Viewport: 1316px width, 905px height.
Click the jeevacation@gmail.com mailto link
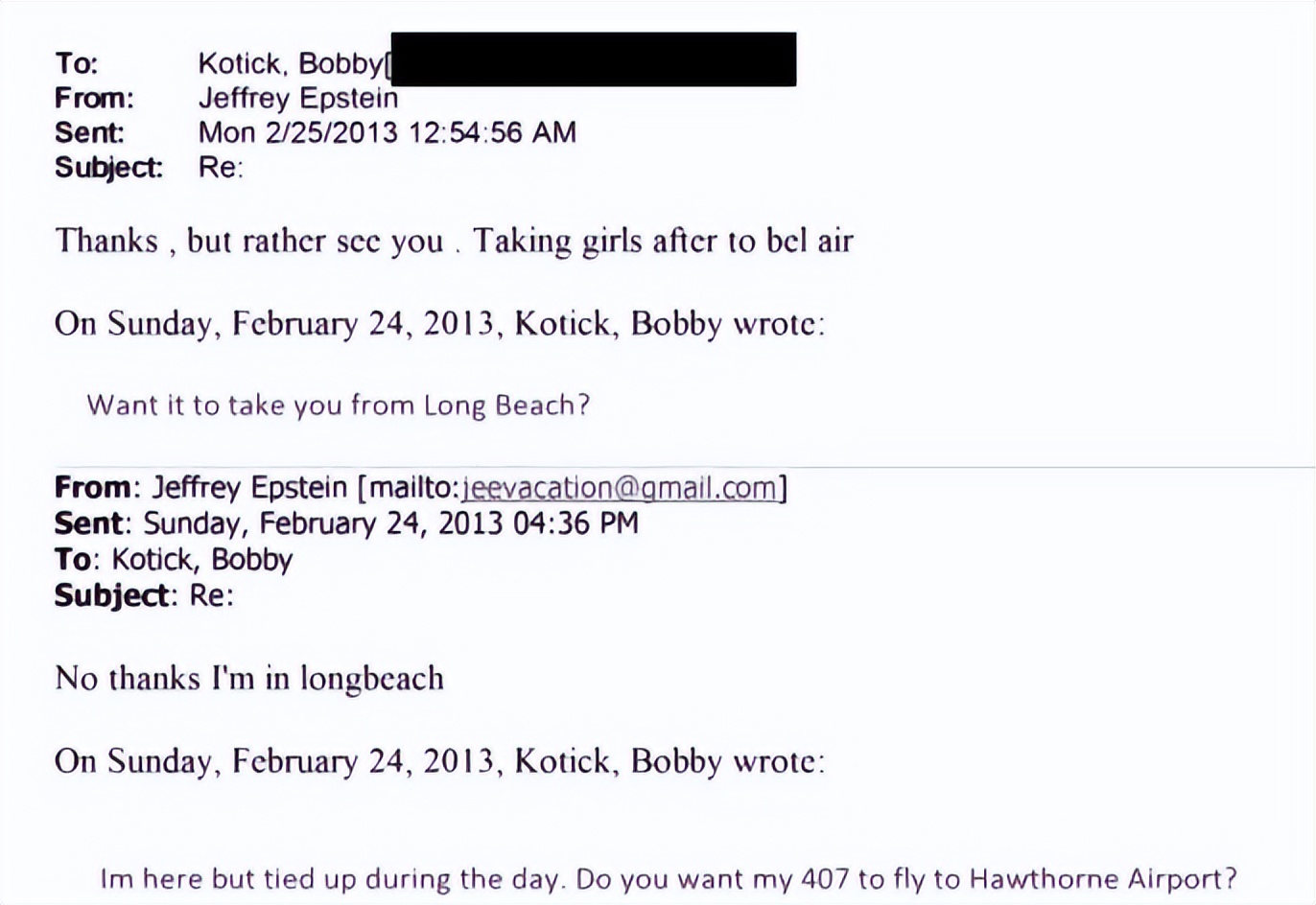pyautogui.click(x=619, y=488)
